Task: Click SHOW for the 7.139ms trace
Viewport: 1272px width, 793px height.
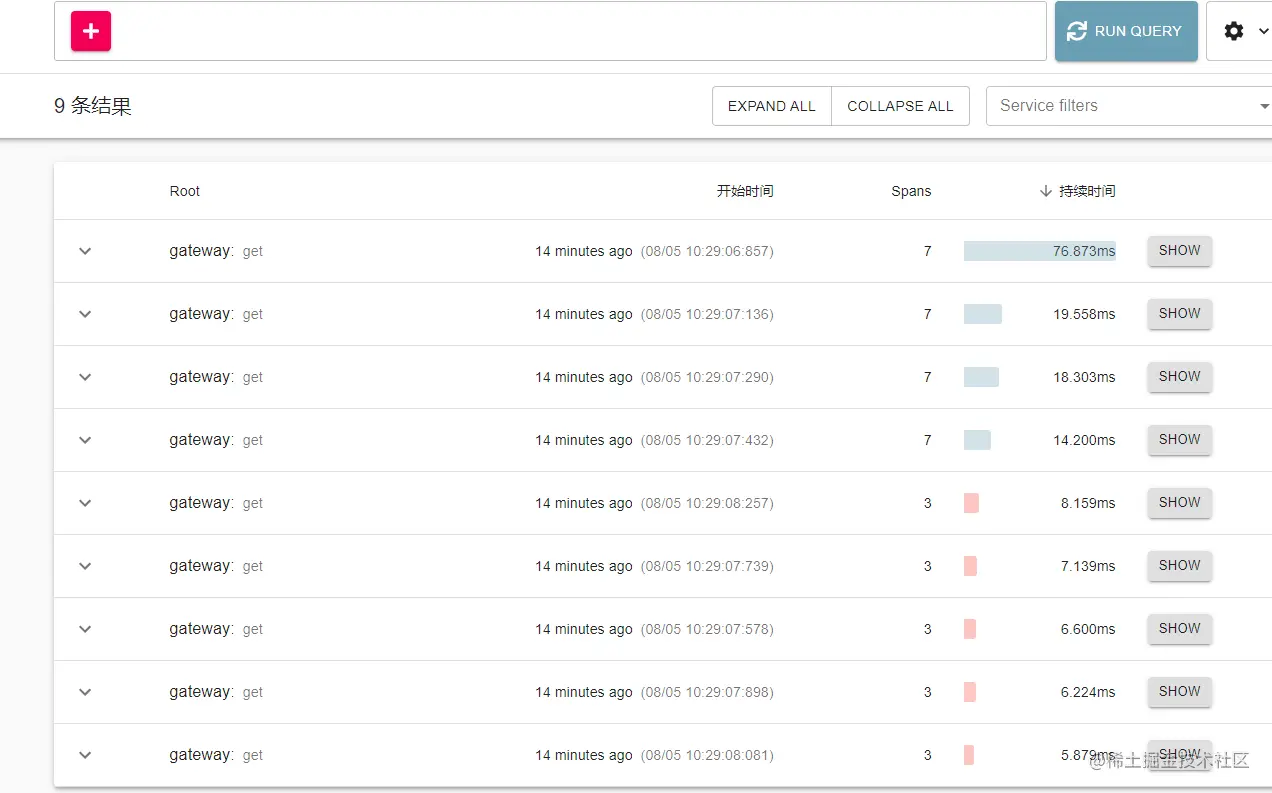Action: click(1180, 566)
